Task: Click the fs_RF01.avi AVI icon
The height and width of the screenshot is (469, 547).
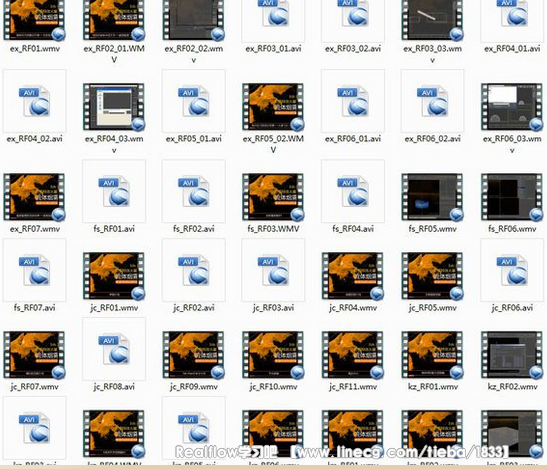Action: [114, 192]
